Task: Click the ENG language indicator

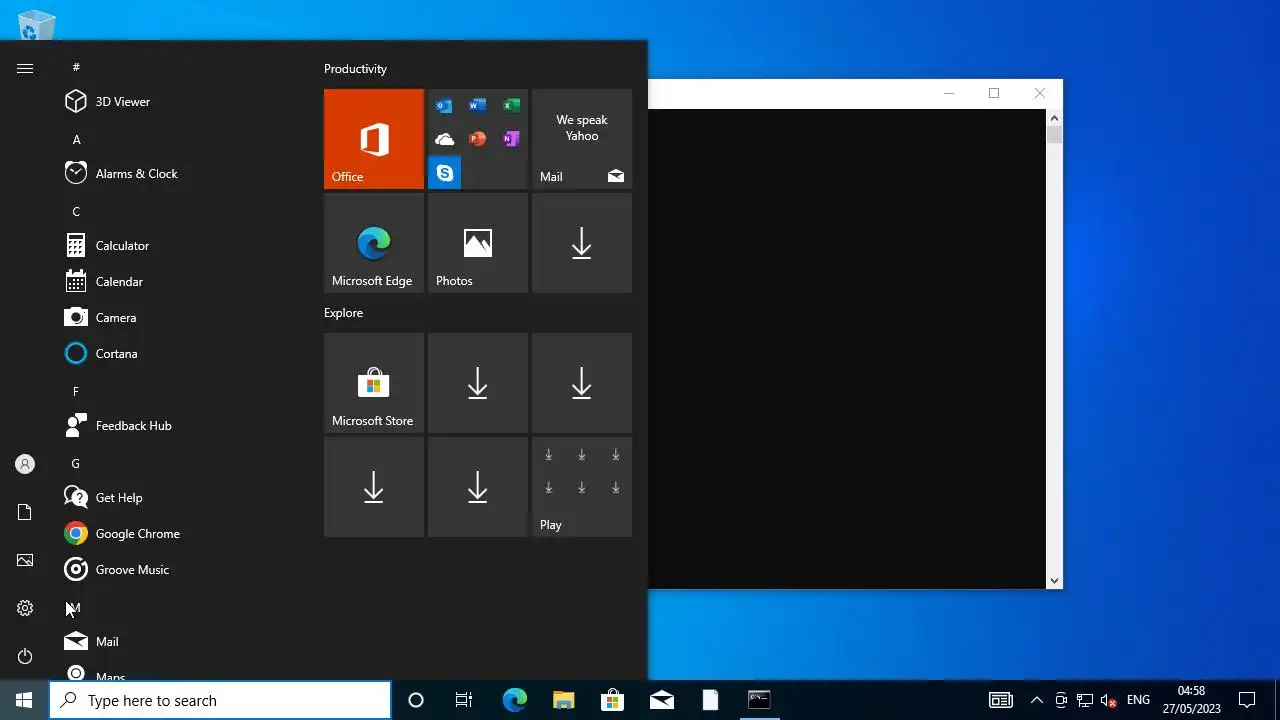Action: (1138, 700)
